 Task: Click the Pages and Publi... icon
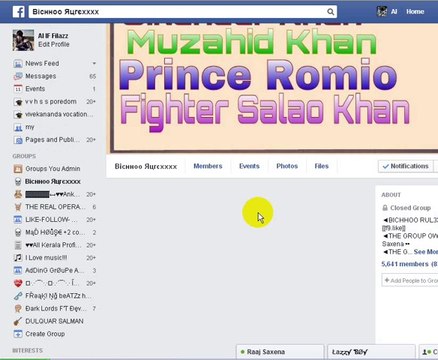18,140
